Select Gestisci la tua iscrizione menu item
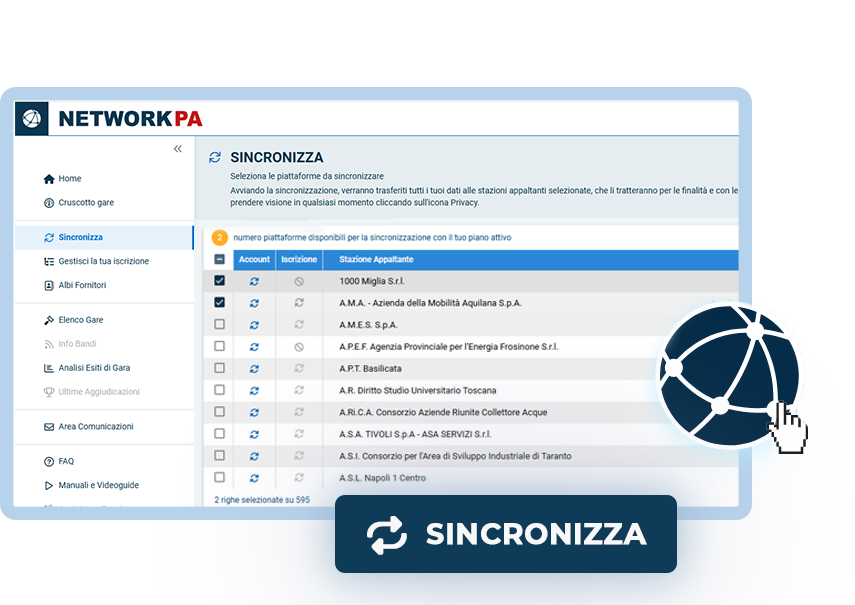Image resolution: width=855 pixels, height=605 pixels. tap(103, 261)
